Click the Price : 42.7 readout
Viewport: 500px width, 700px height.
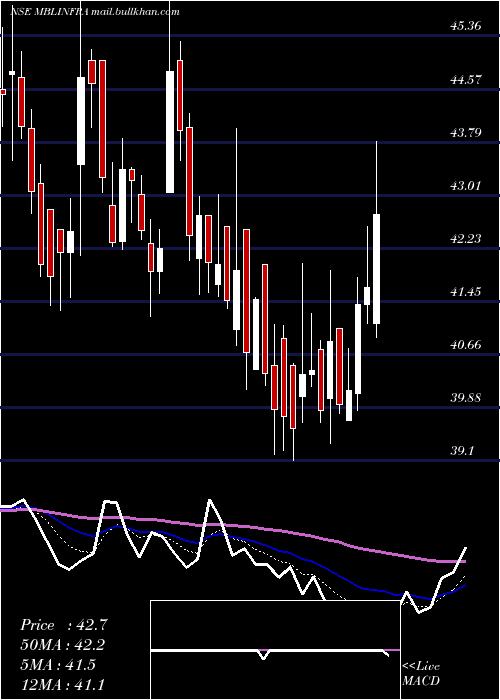(x=64, y=625)
